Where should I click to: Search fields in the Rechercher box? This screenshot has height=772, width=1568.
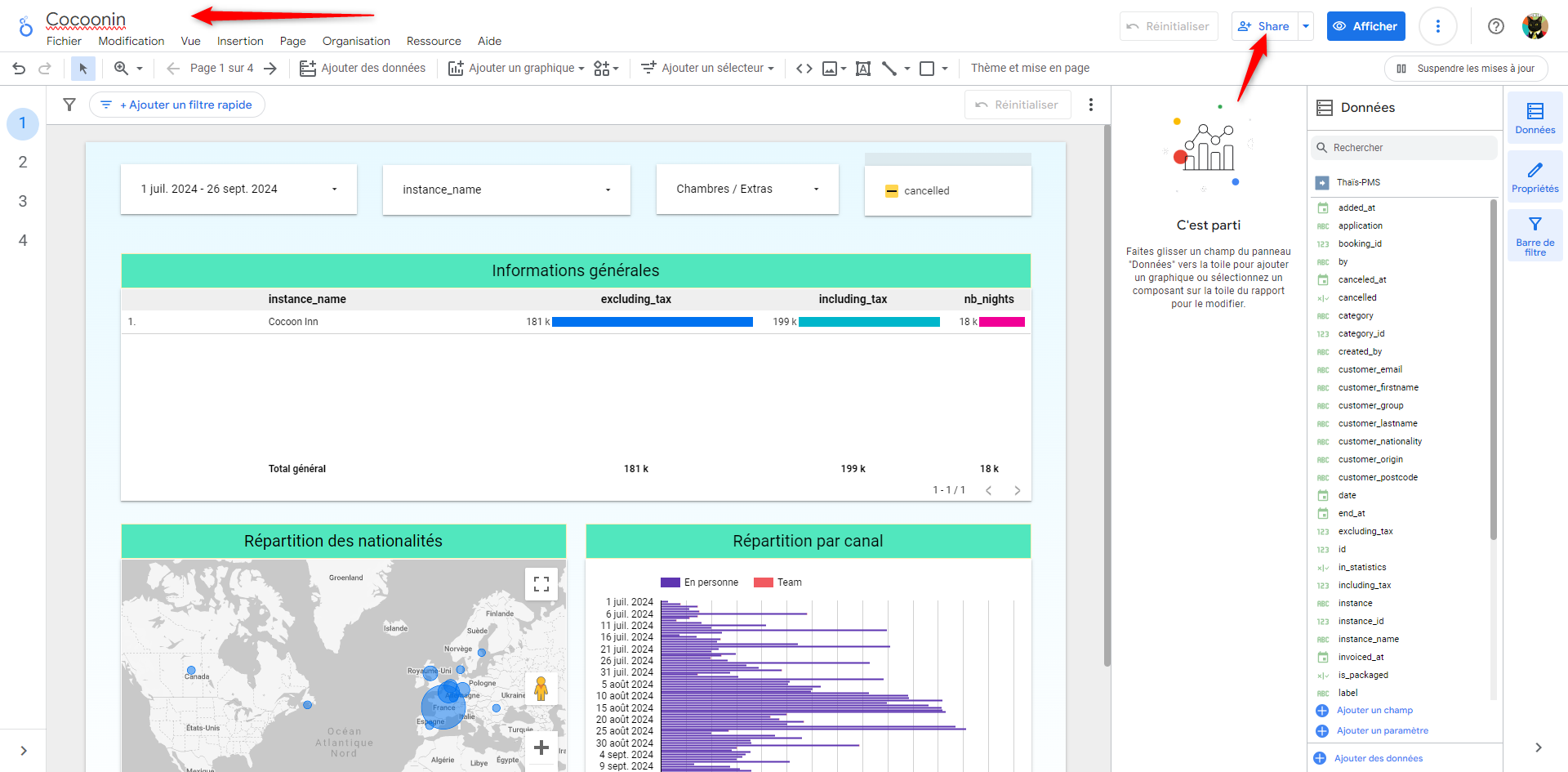(x=1404, y=148)
